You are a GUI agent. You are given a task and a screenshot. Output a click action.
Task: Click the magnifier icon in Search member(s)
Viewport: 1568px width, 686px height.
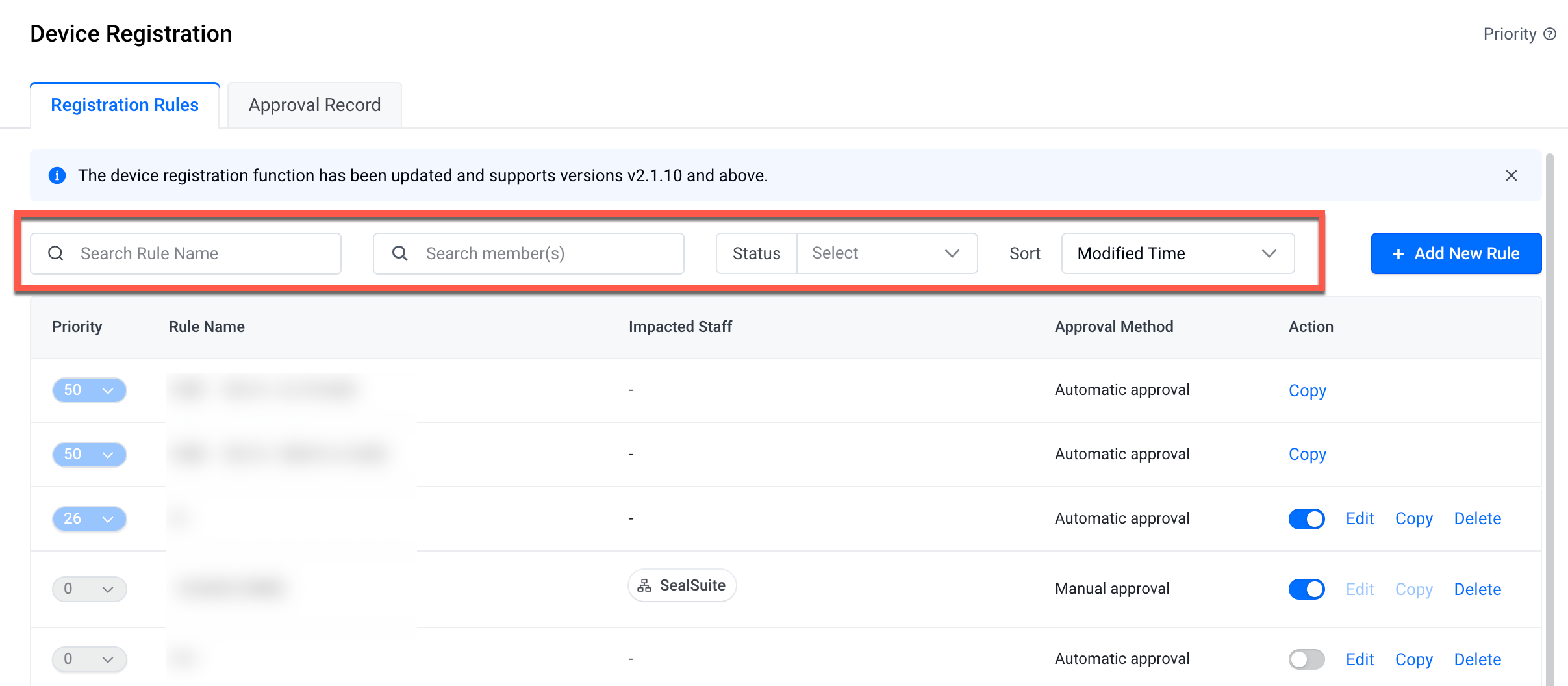click(400, 253)
